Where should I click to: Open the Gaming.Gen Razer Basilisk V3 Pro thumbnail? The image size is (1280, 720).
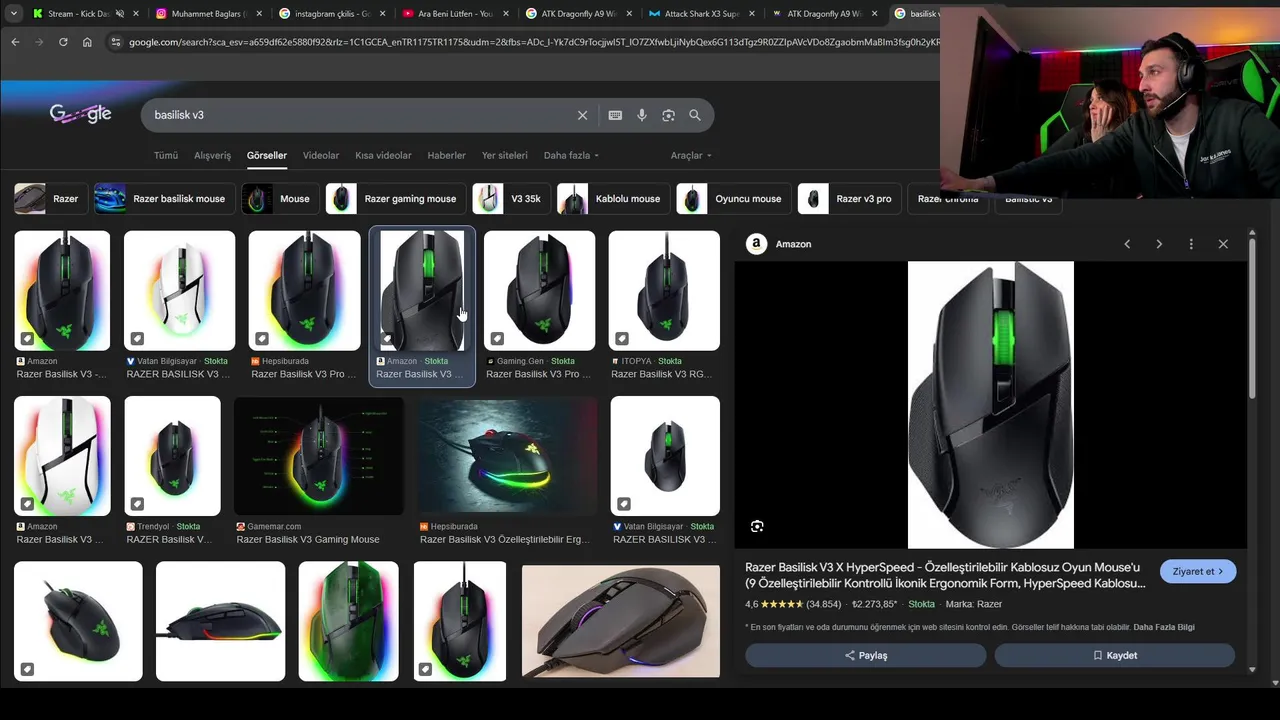(539, 291)
